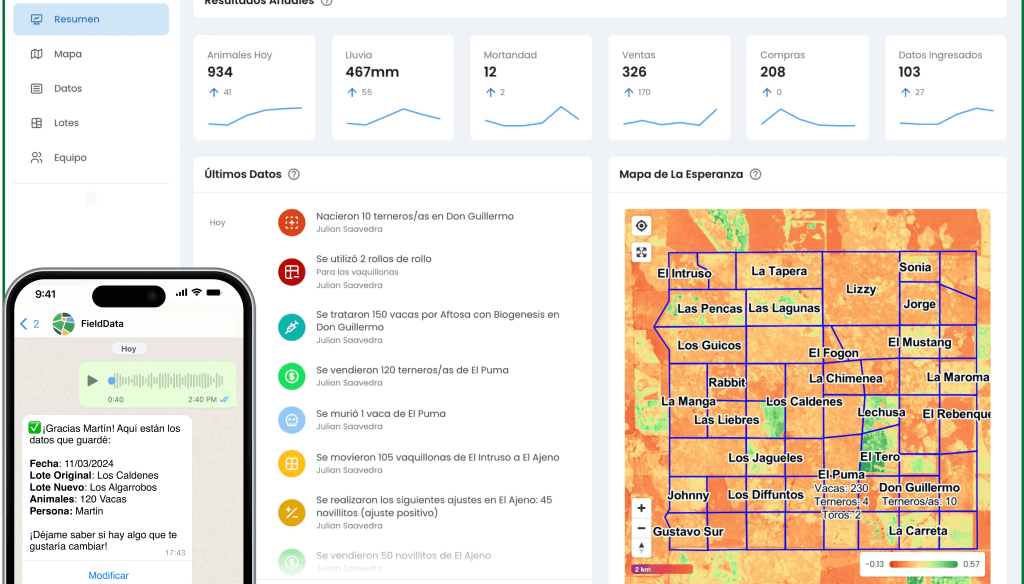Click the red rolls usage event icon
The height and width of the screenshot is (584, 1024).
pyautogui.click(x=291, y=272)
